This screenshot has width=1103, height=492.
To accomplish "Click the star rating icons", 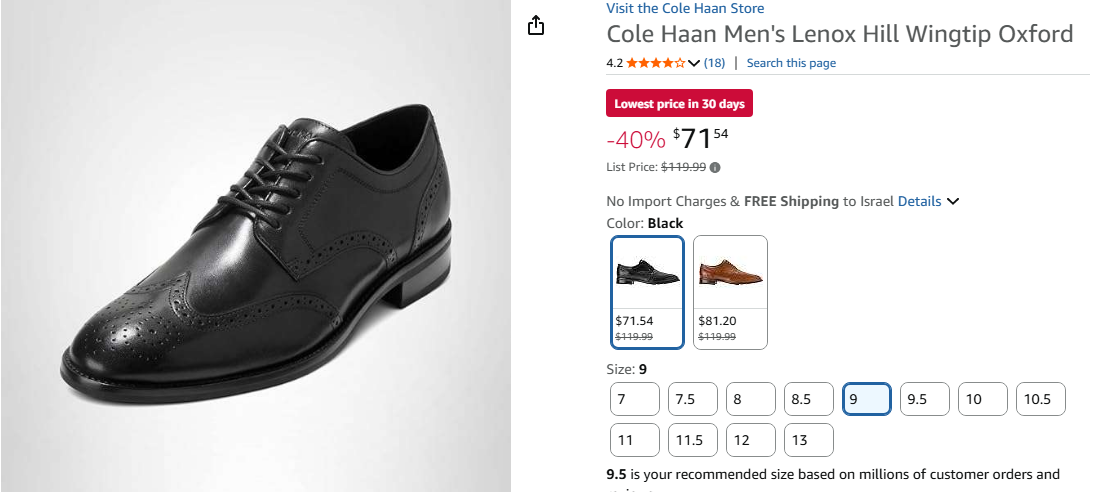I will coord(656,63).
